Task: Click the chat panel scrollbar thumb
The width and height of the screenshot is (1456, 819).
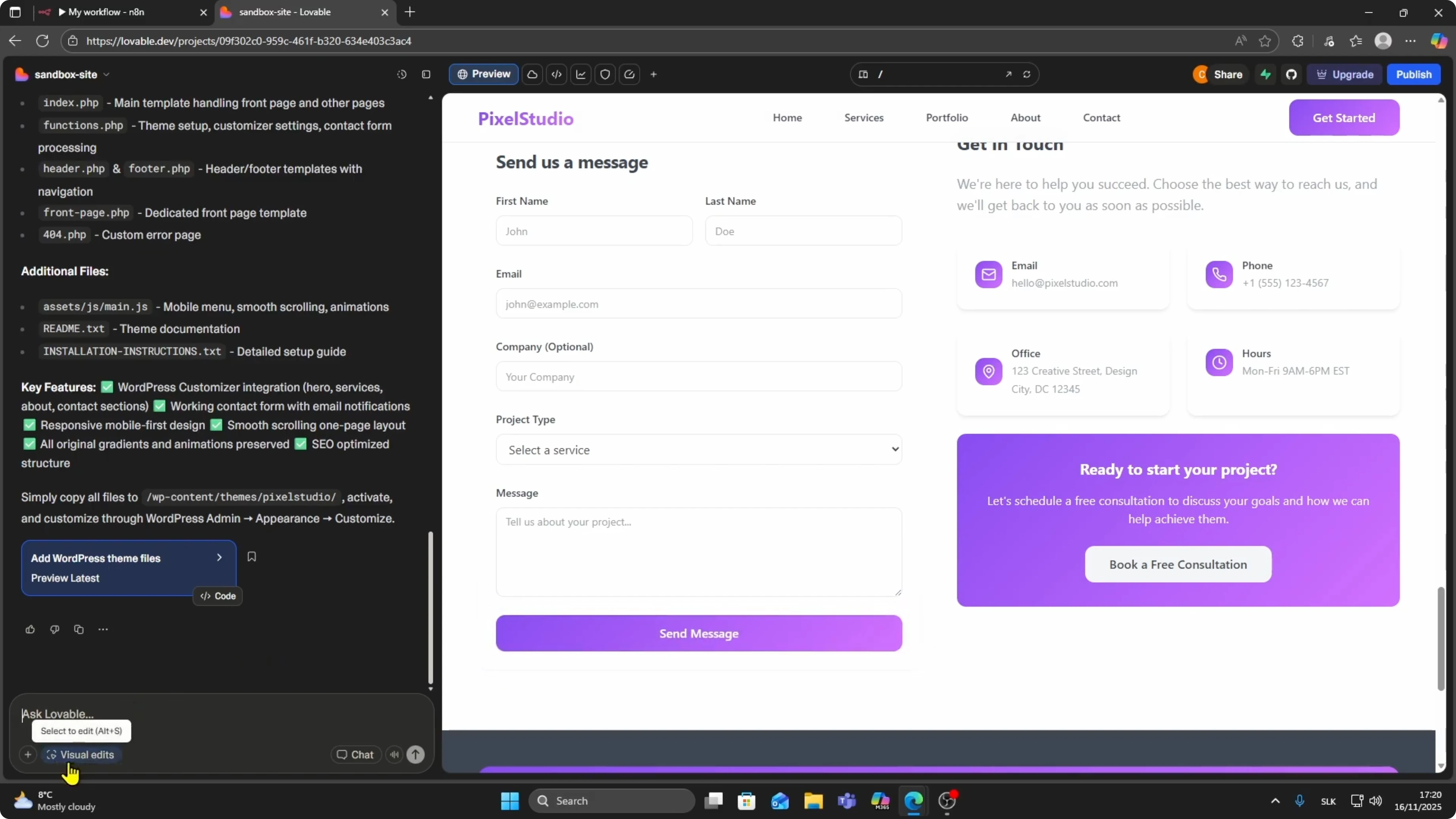Action: tap(431, 608)
